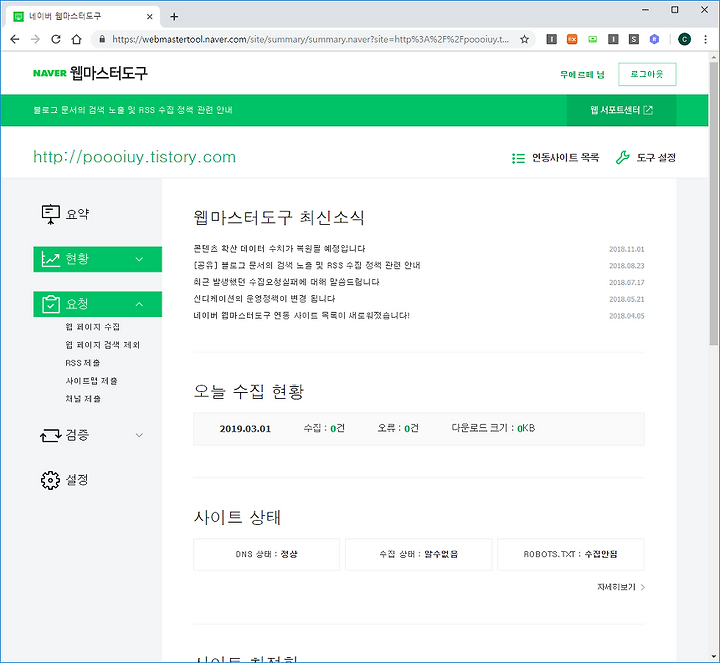Image resolution: width=720 pixels, height=663 pixels.
Task: Click the 현황 chart icon
Action: [x=51, y=259]
